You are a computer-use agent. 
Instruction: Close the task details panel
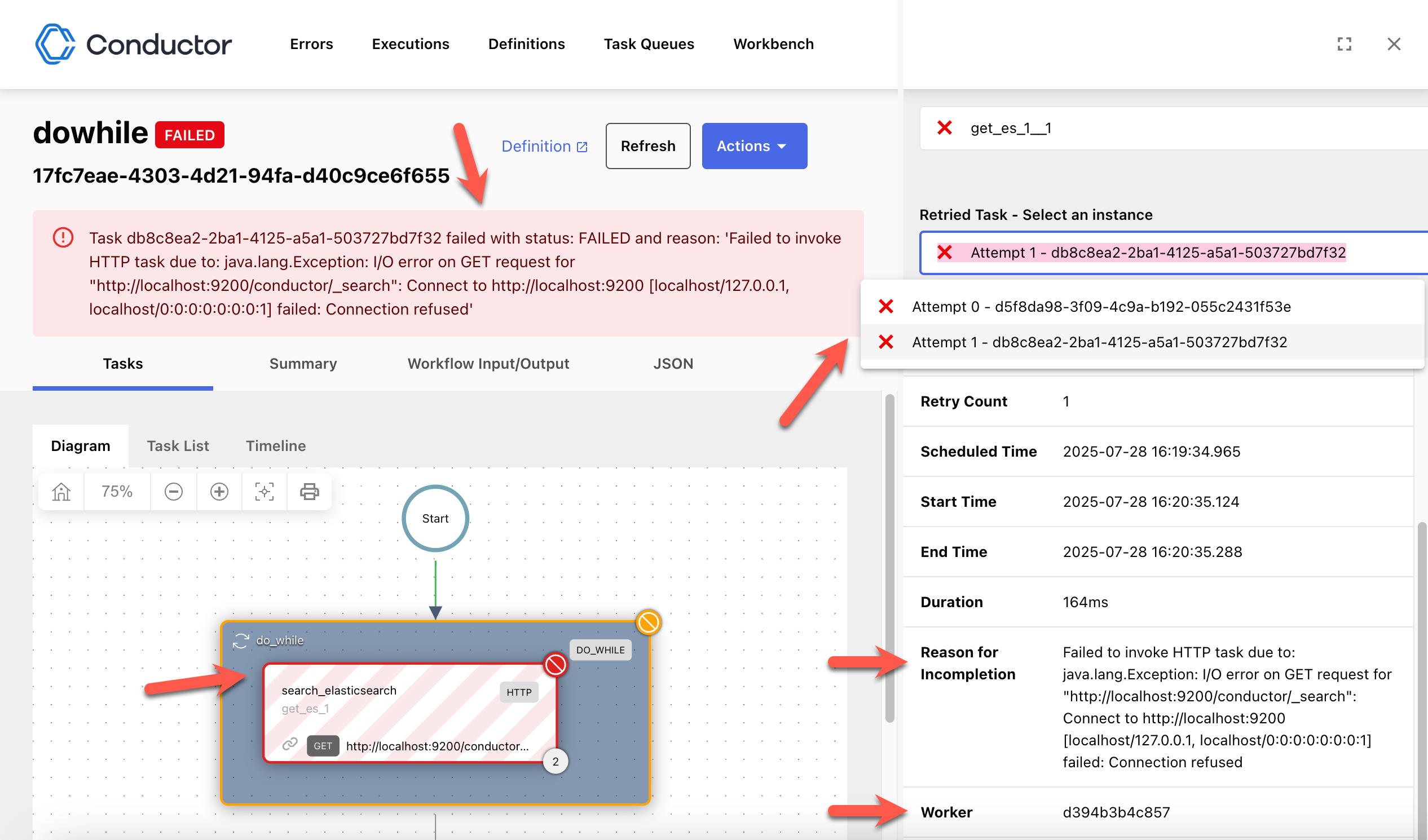pyautogui.click(x=1394, y=44)
